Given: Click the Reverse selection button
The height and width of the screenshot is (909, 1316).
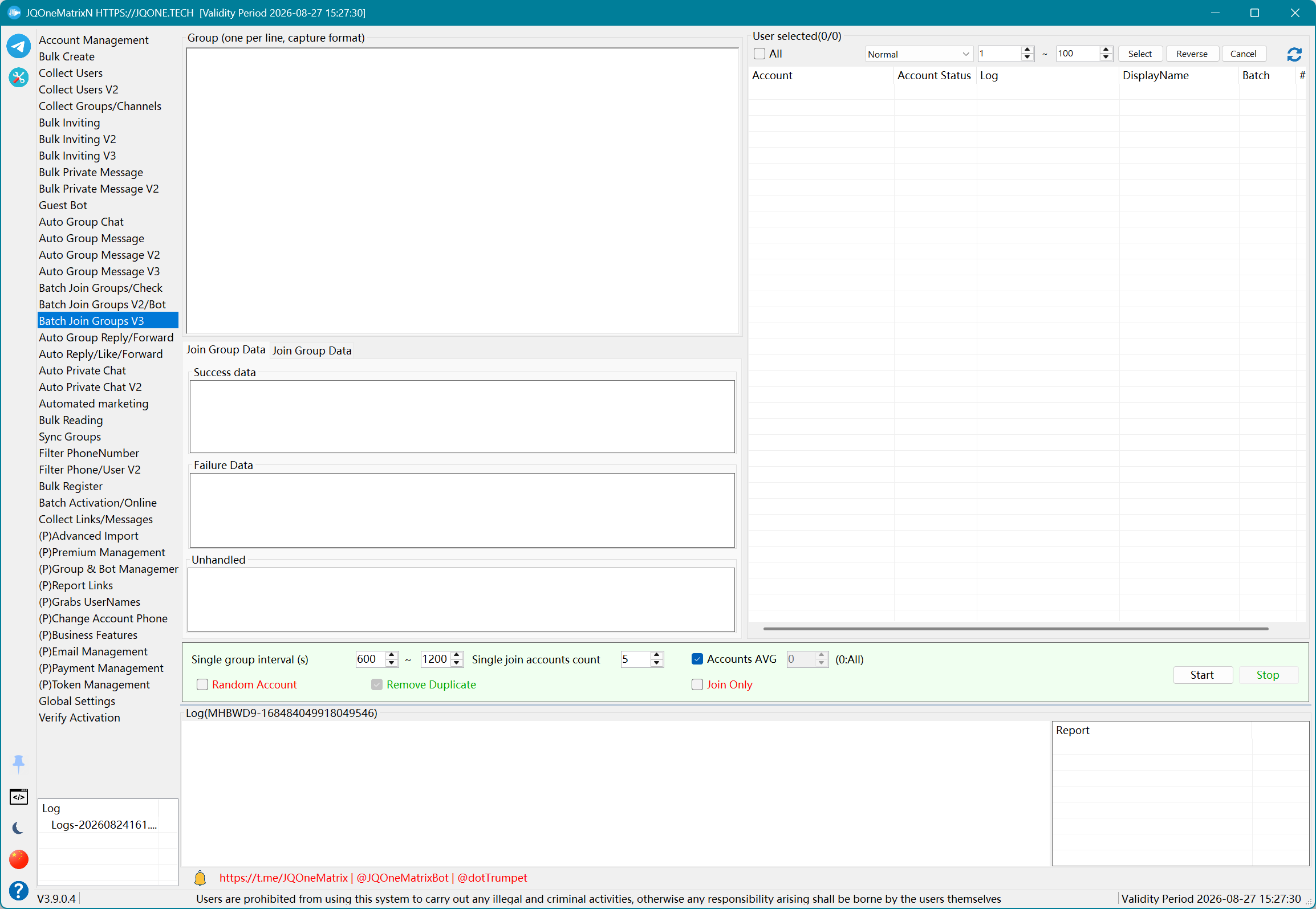Looking at the screenshot, I should pyautogui.click(x=1192, y=54).
